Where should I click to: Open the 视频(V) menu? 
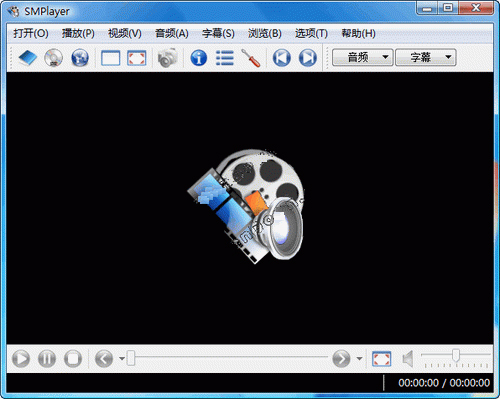point(125,33)
